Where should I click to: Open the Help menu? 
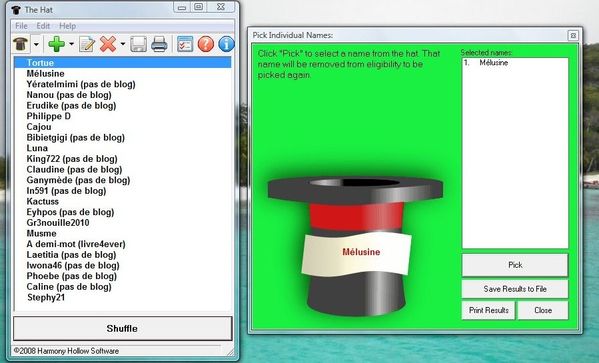click(x=67, y=26)
